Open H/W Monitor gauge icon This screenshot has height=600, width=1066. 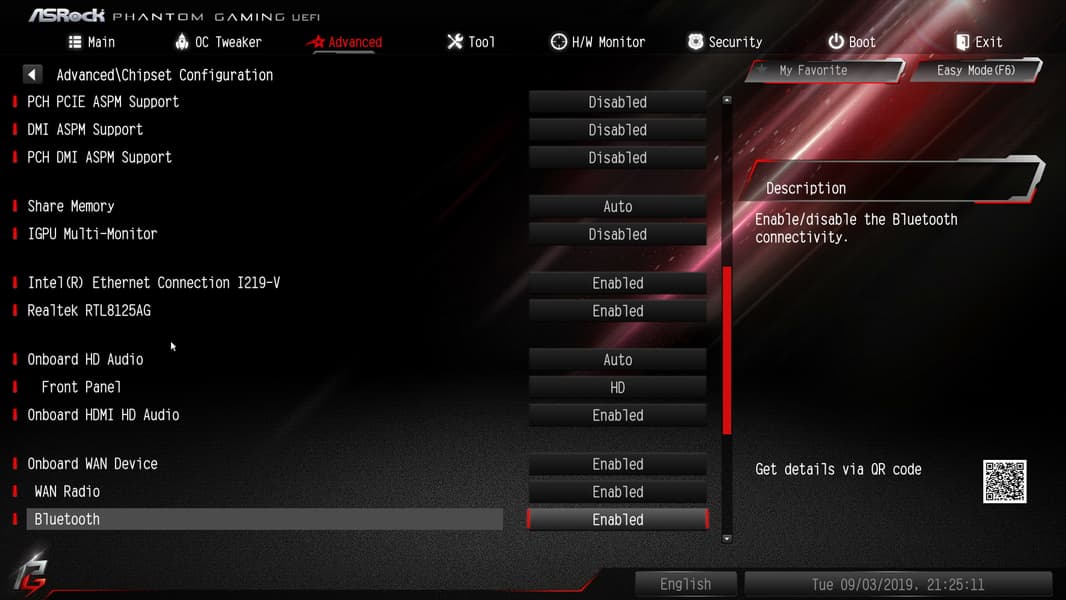(x=558, y=42)
